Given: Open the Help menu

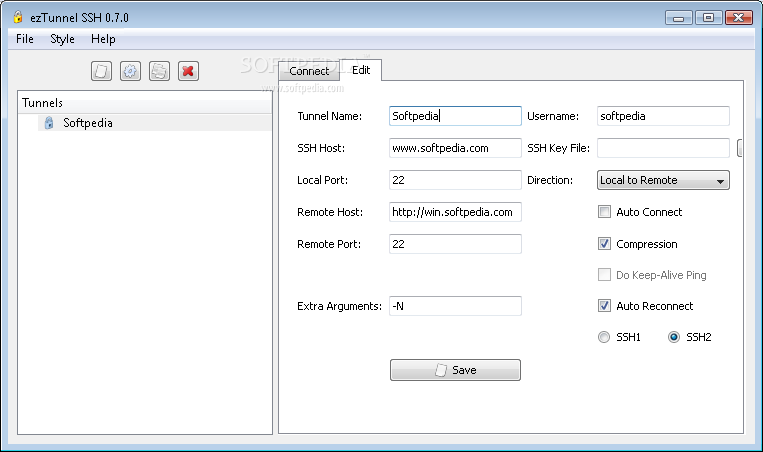Looking at the screenshot, I should click(103, 39).
